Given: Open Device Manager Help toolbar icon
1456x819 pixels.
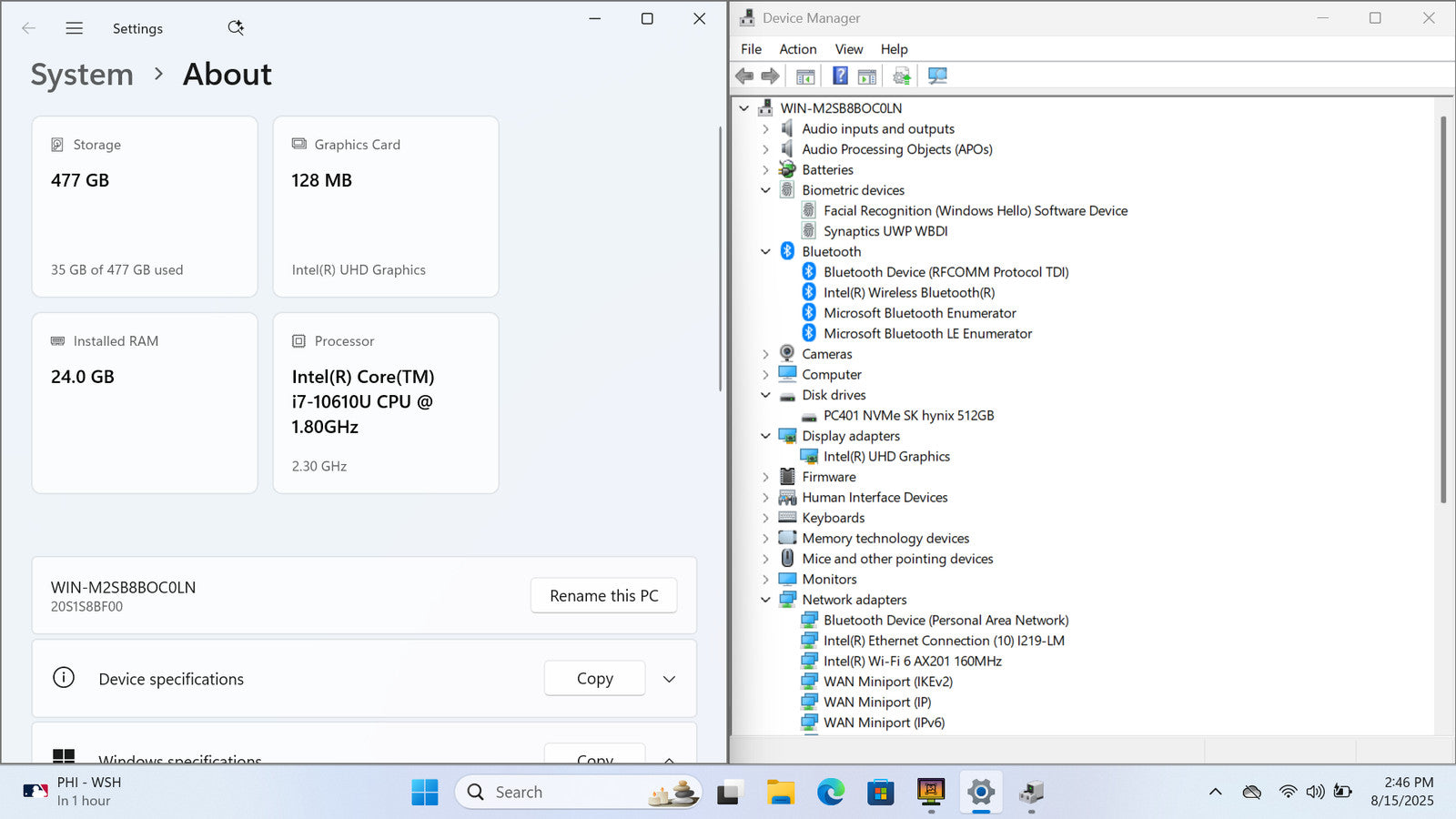Looking at the screenshot, I should pyautogui.click(x=840, y=76).
